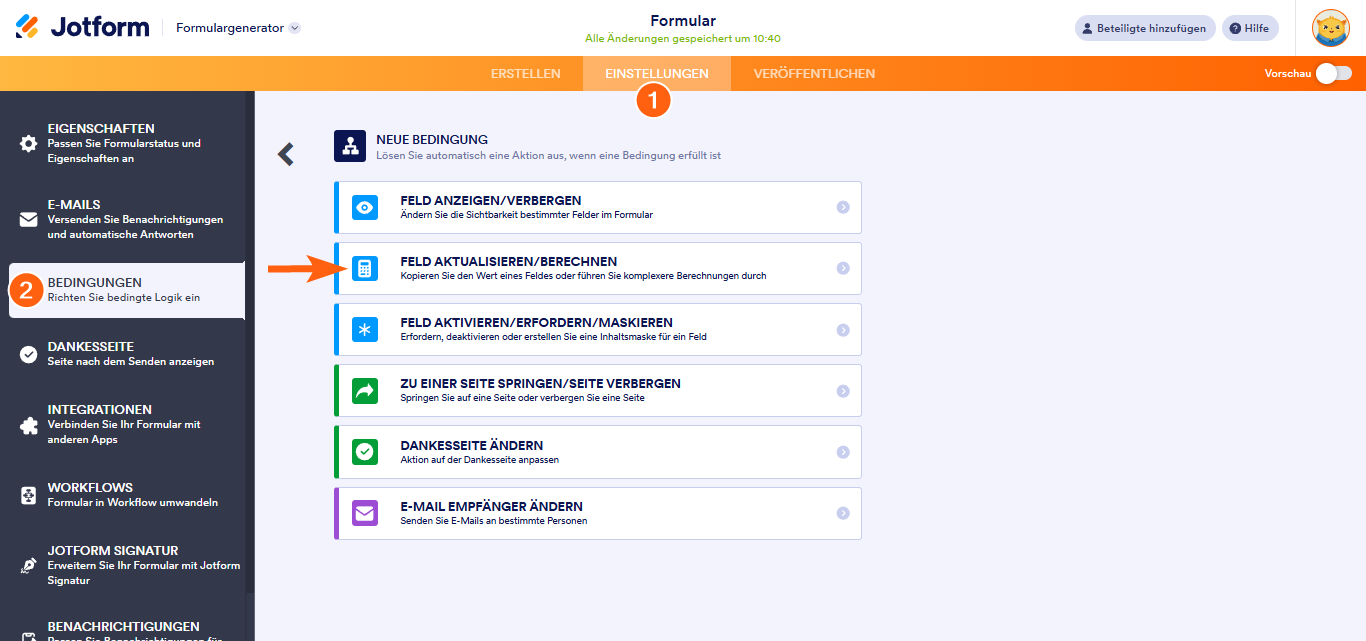Switch to the VERÖFFENTLICHEN tab
Image resolution: width=1366 pixels, height=641 pixels.
pos(814,73)
